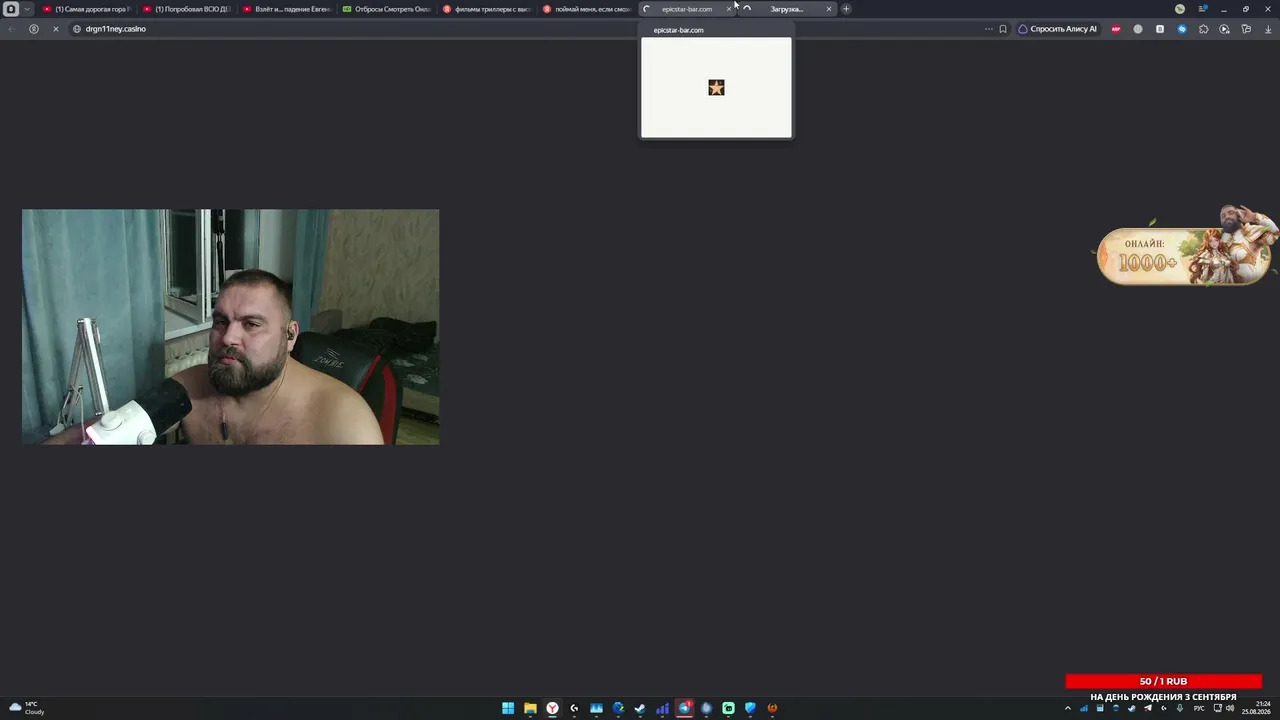Open the Yandex account profile icon

[x=34, y=29]
